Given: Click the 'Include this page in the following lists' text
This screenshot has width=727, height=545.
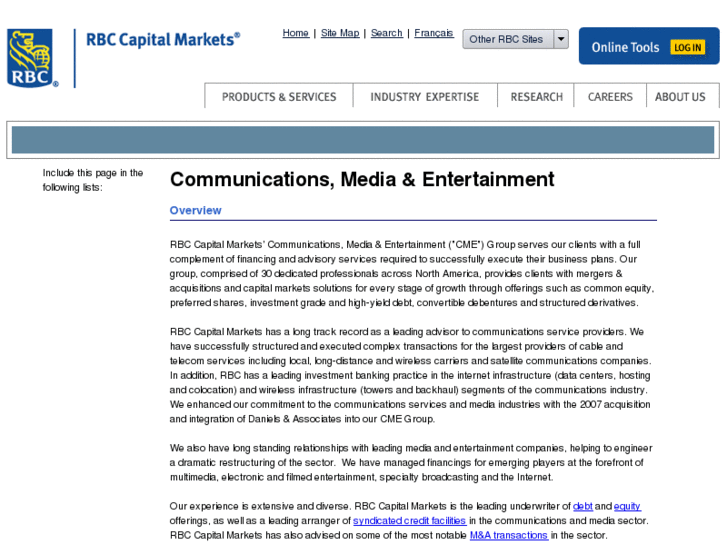Looking at the screenshot, I should (x=93, y=180).
